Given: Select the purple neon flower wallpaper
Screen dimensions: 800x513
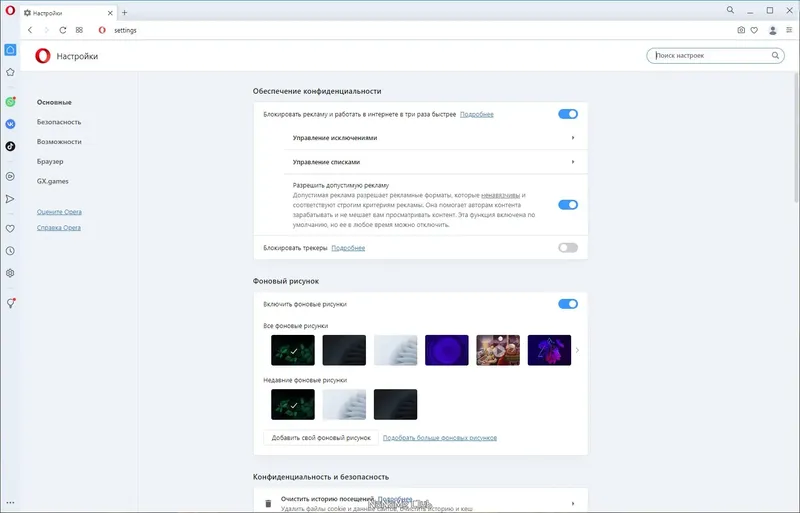Looking at the screenshot, I should click(x=549, y=350).
